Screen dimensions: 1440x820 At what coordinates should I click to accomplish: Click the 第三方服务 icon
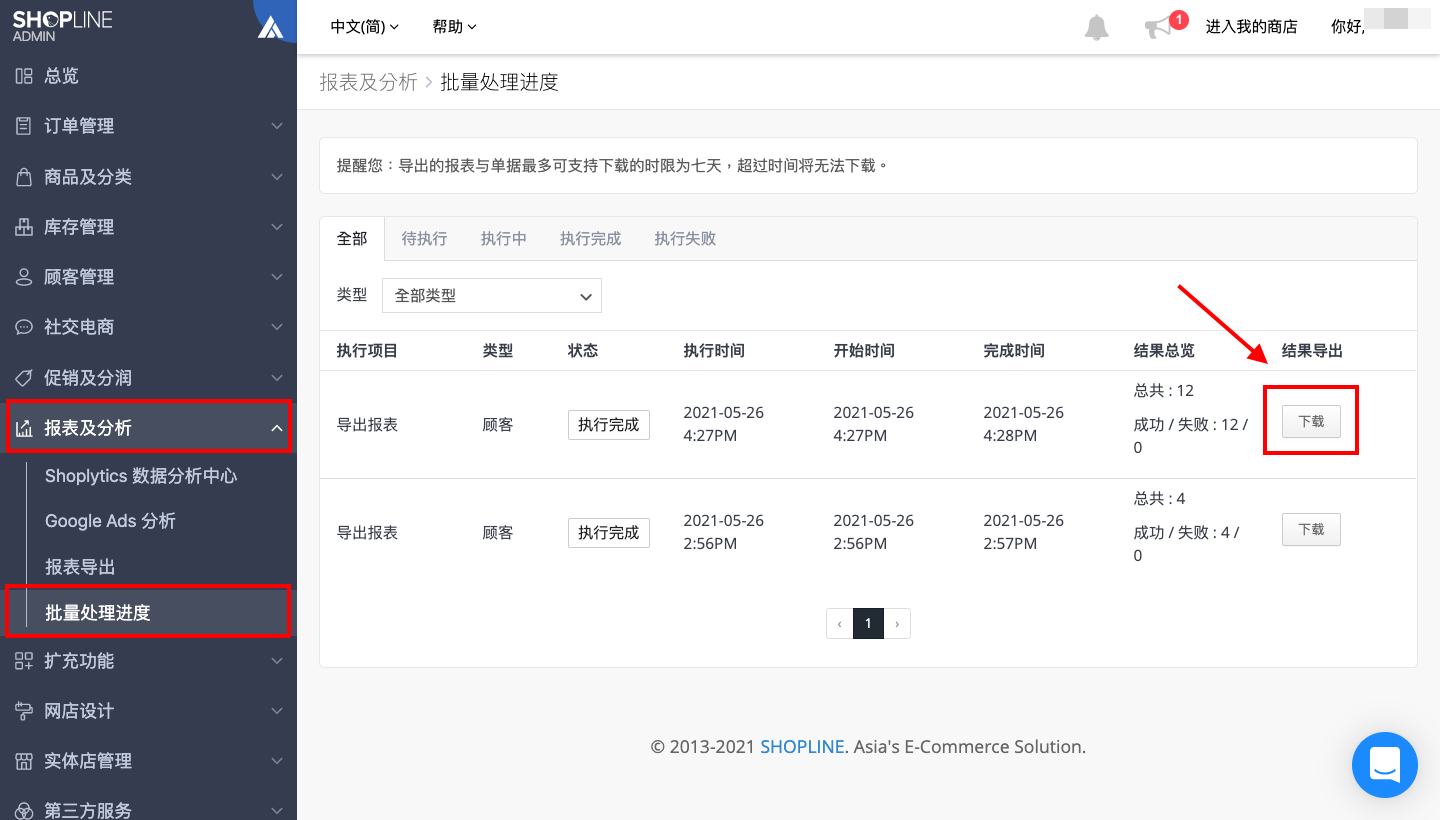coord(24,810)
